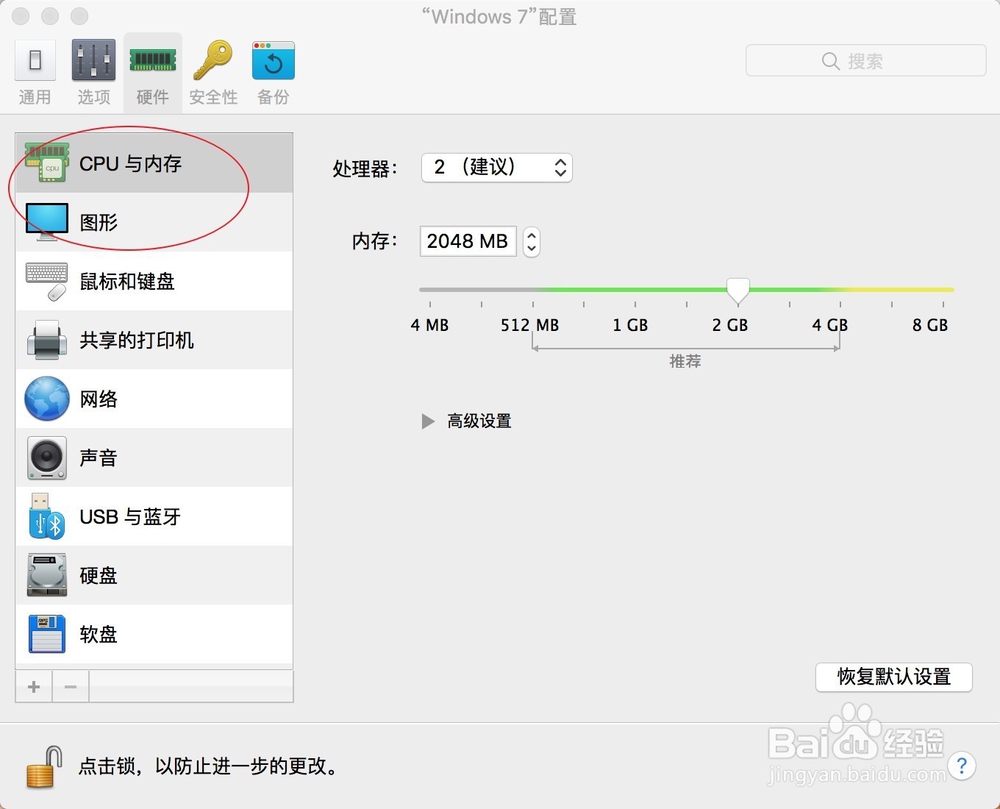This screenshot has height=809, width=1000.
Task: Select the 鼠标和键盘 row
Action: pyautogui.click(x=154, y=281)
